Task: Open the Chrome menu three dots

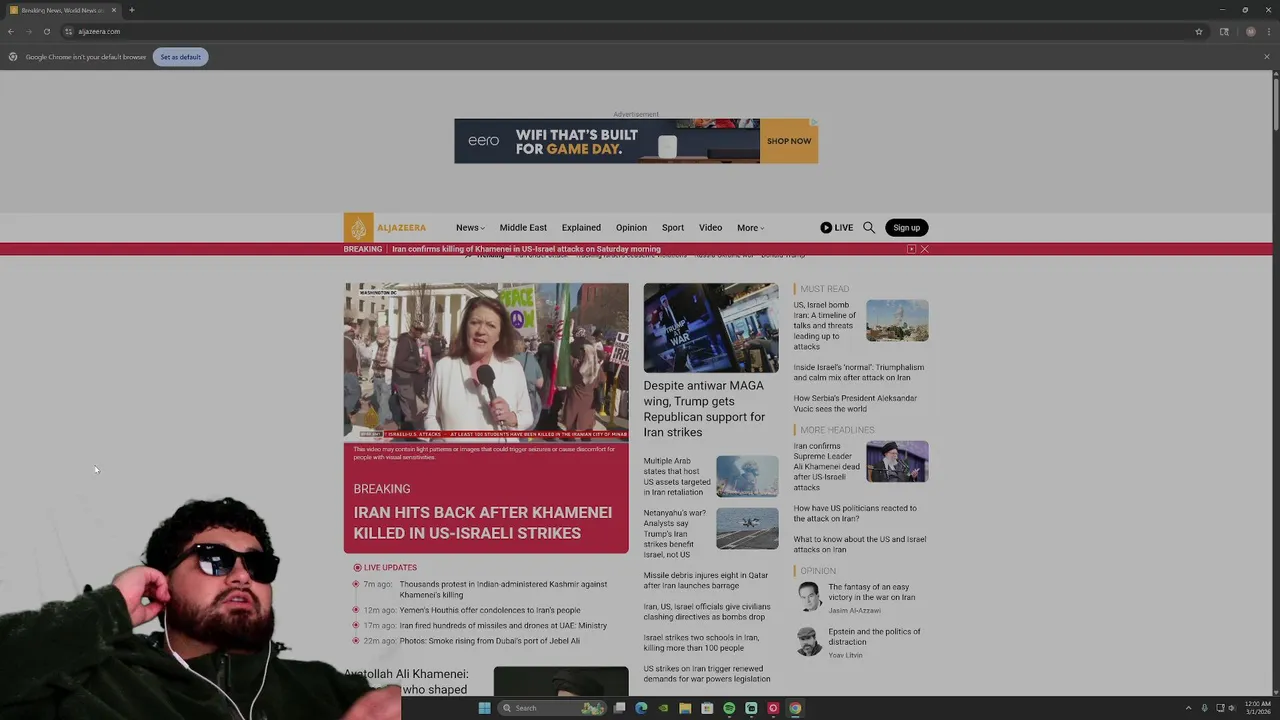Action: pyautogui.click(x=1268, y=31)
